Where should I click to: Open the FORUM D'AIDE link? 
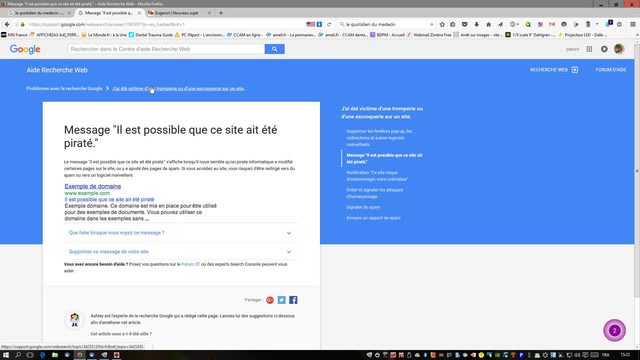[610, 70]
